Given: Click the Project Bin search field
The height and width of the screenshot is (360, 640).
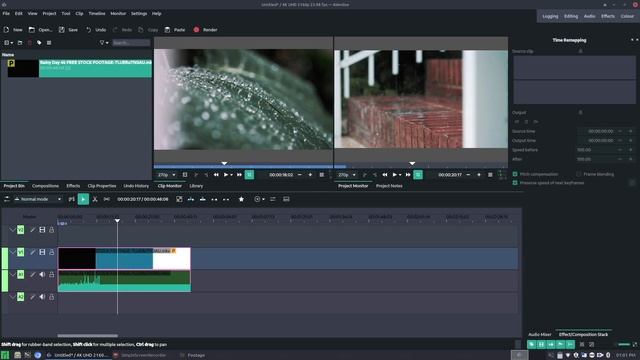Looking at the screenshot, I should pos(131,43).
